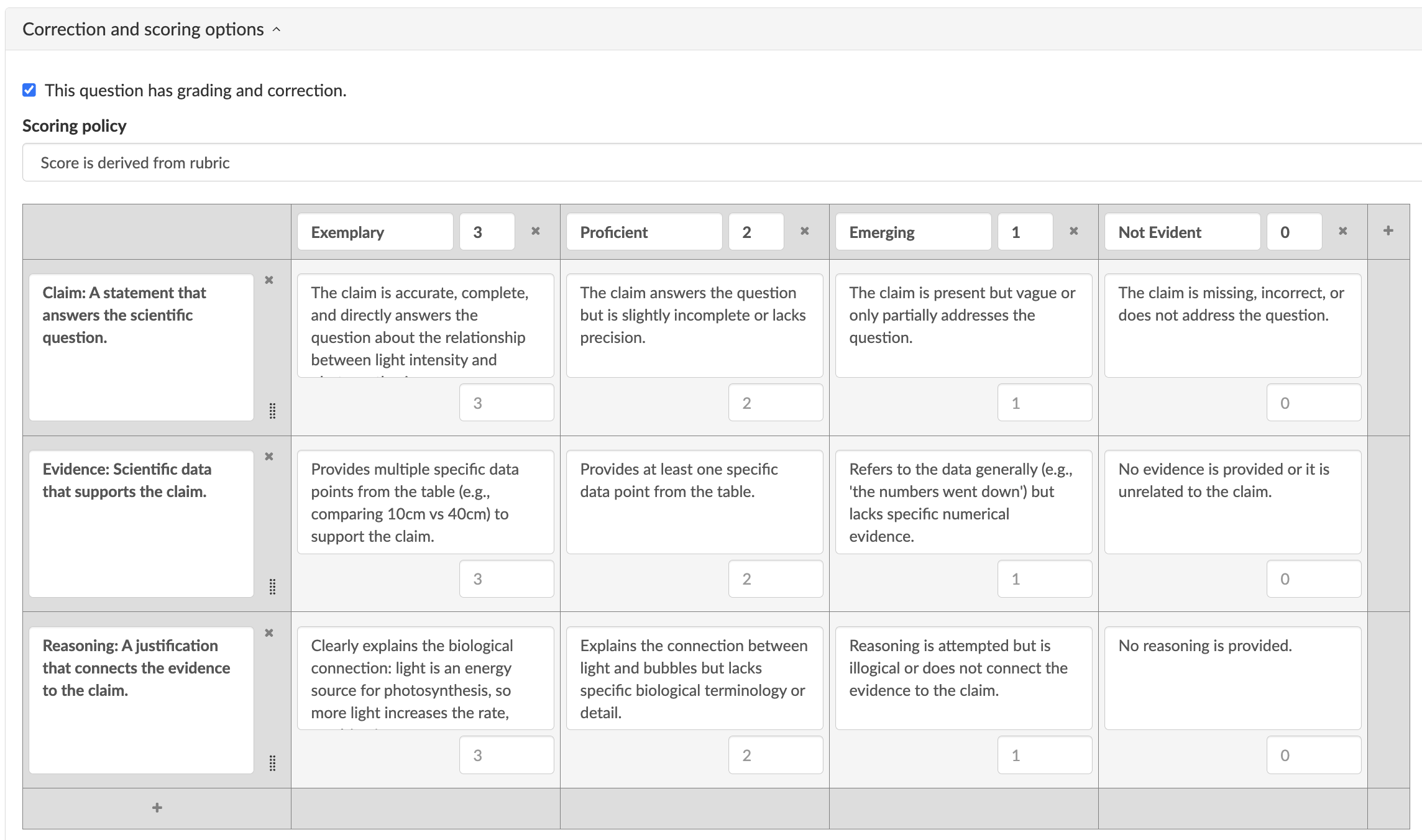Remove the Emerging column
The height and width of the screenshot is (840, 1422).
coord(1073,231)
